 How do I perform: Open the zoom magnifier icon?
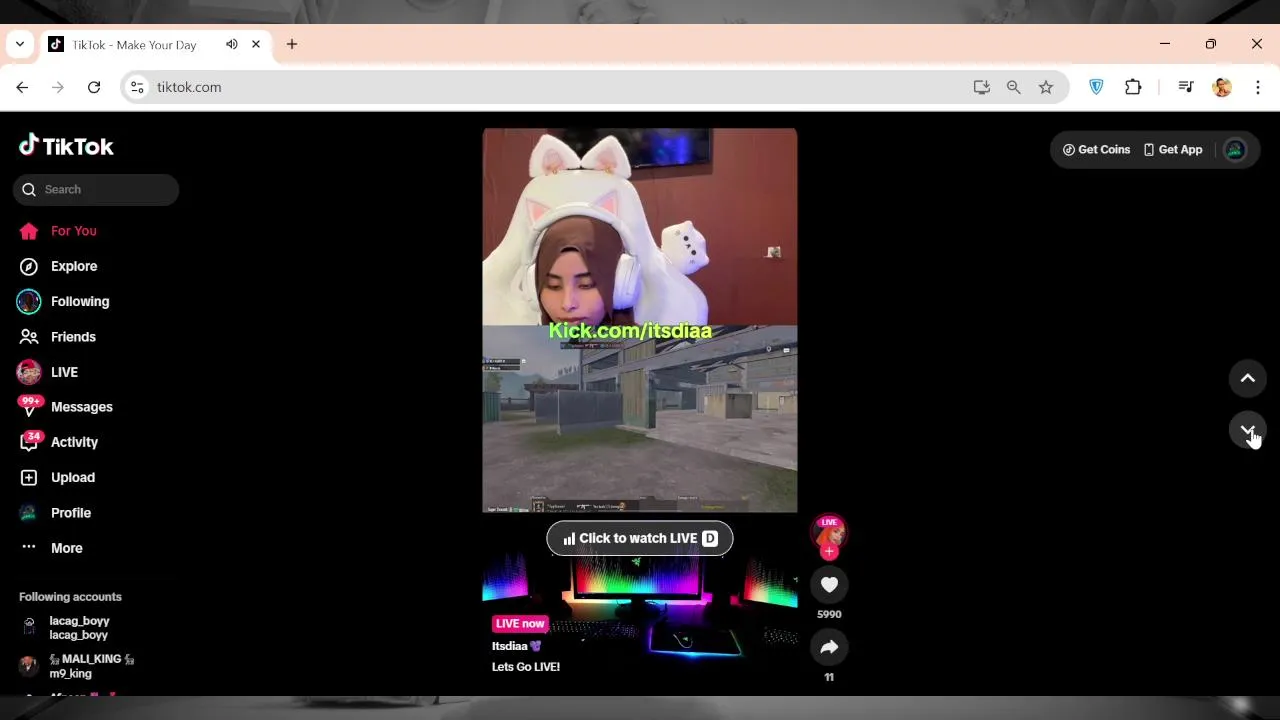coord(1014,87)
